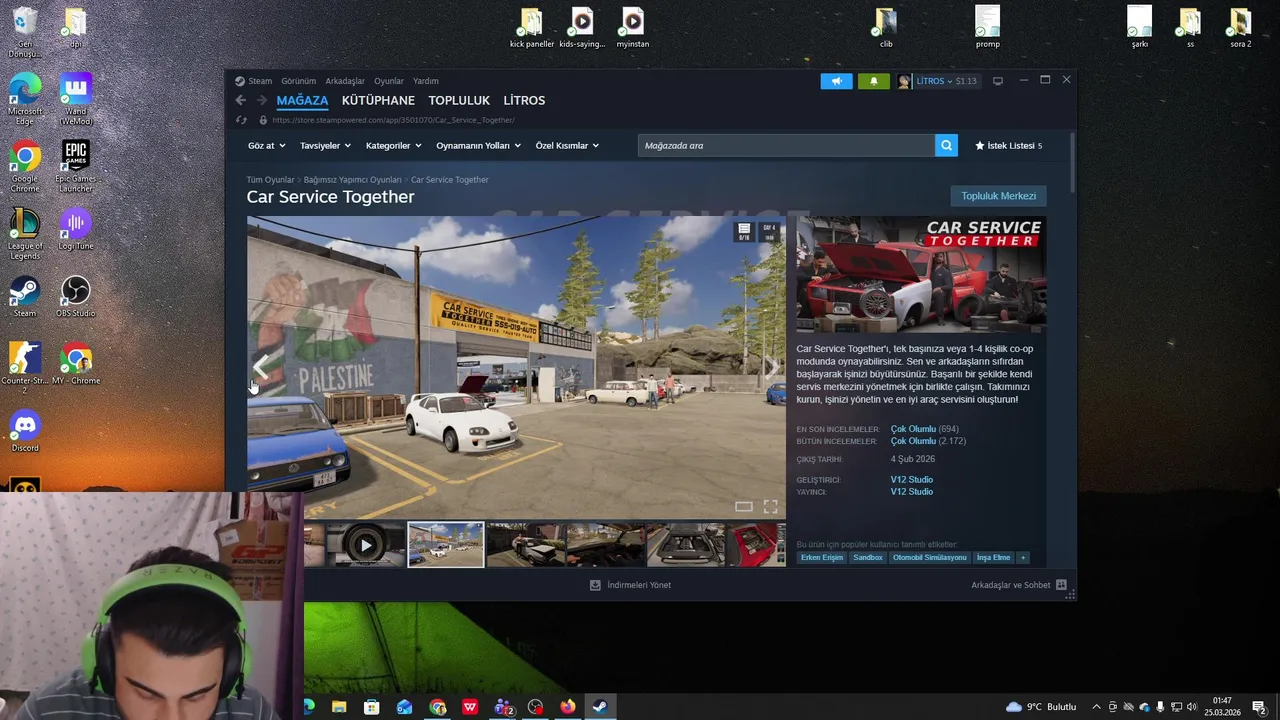Show next screenshot with right arrow
Image resolution: width=1280 pixels, height=720 pixels.
(x=771, y=367)
